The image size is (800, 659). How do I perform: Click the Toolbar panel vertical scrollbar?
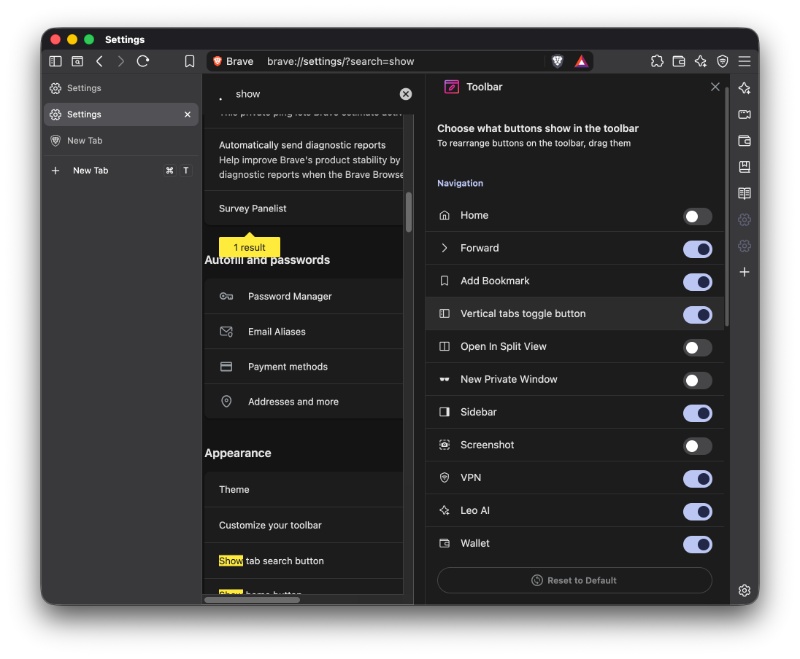[x=727, y=207]
